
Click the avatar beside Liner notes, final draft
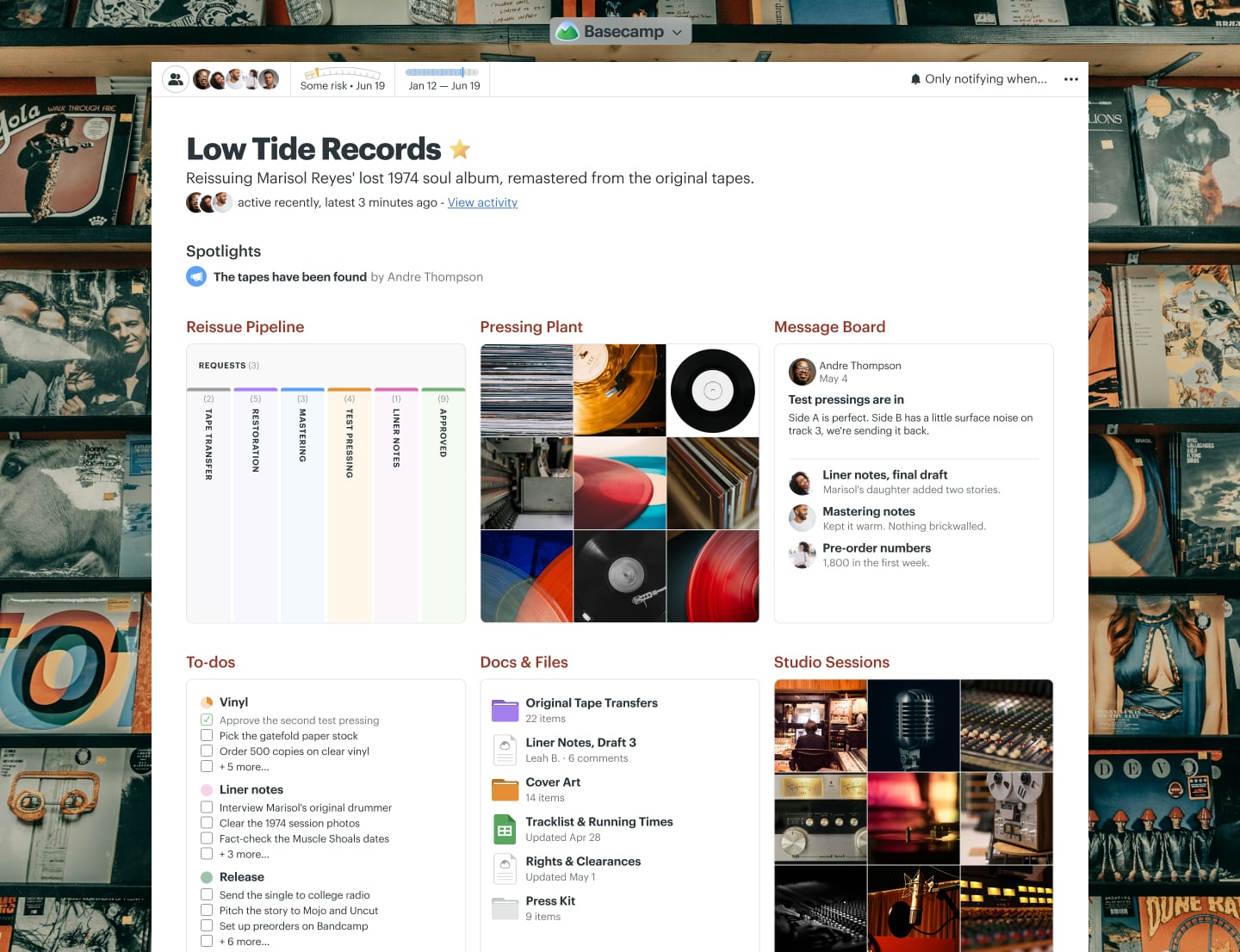pyautogui.click(x=802, y=482)
